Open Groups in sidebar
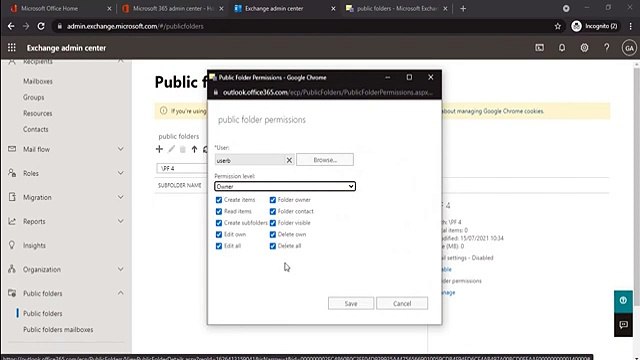The image size is (640, 360). (33, 97)
